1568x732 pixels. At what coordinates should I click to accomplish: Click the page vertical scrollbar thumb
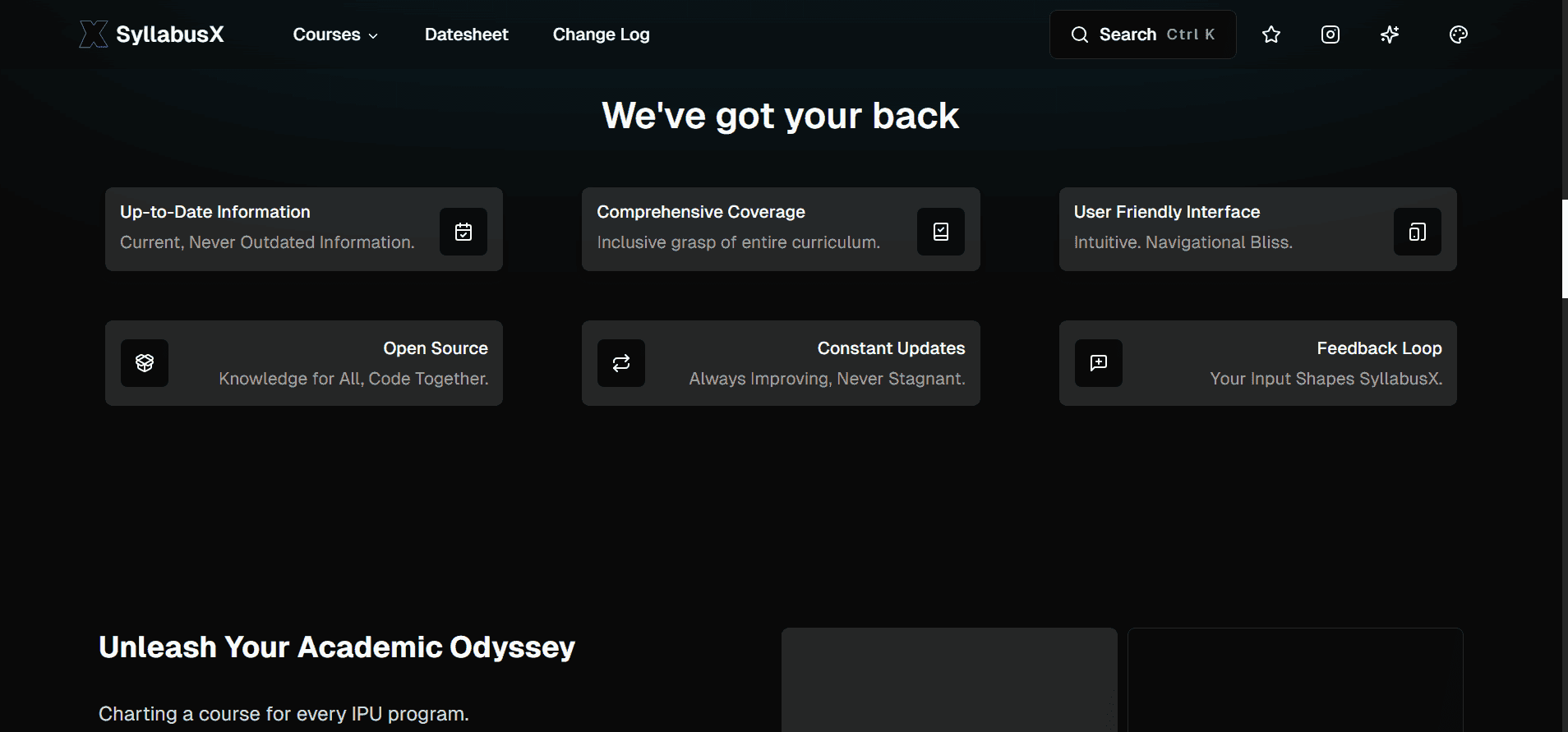pos(1565,248)
